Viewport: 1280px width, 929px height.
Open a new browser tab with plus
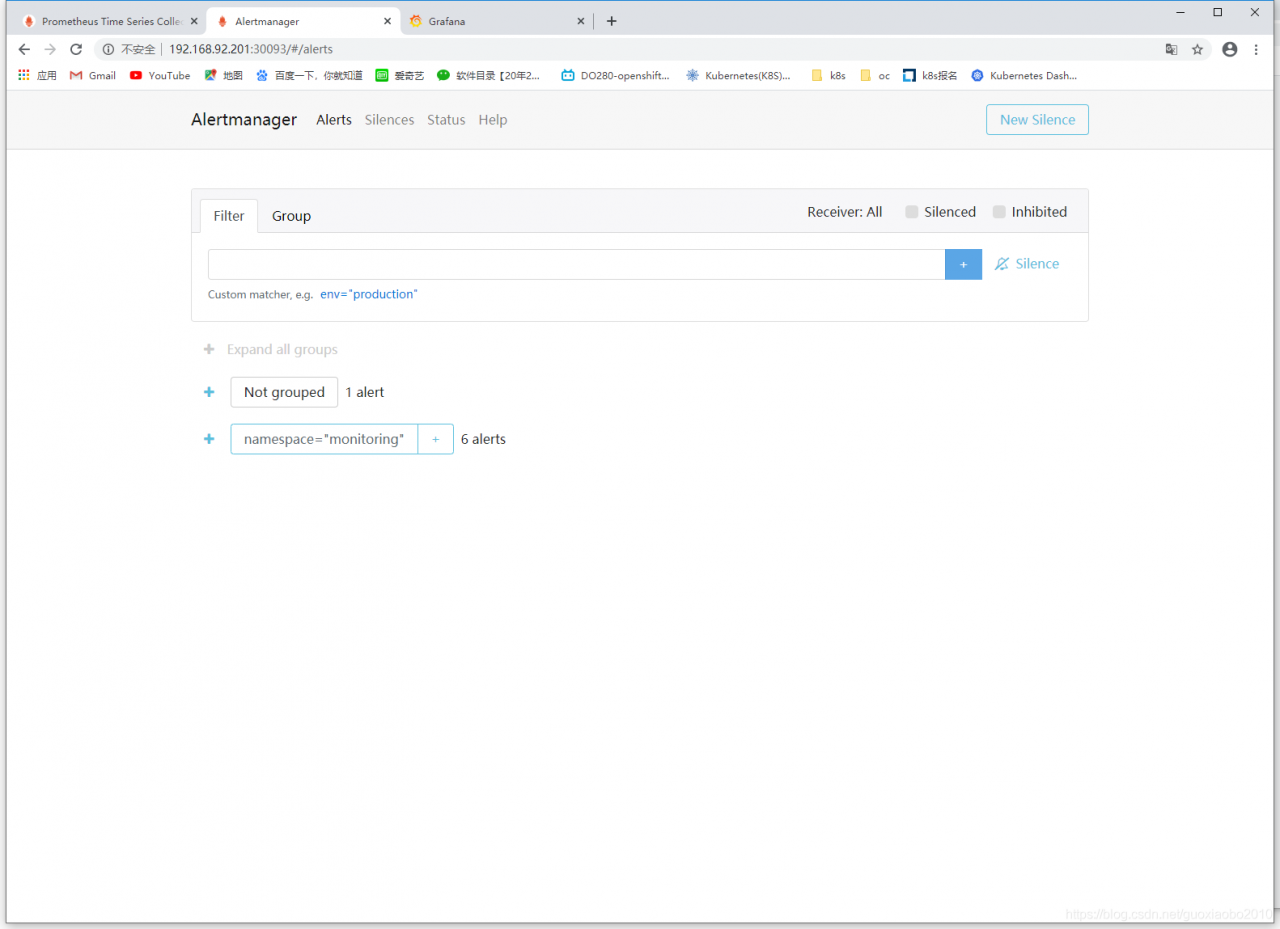click(612, 21)
